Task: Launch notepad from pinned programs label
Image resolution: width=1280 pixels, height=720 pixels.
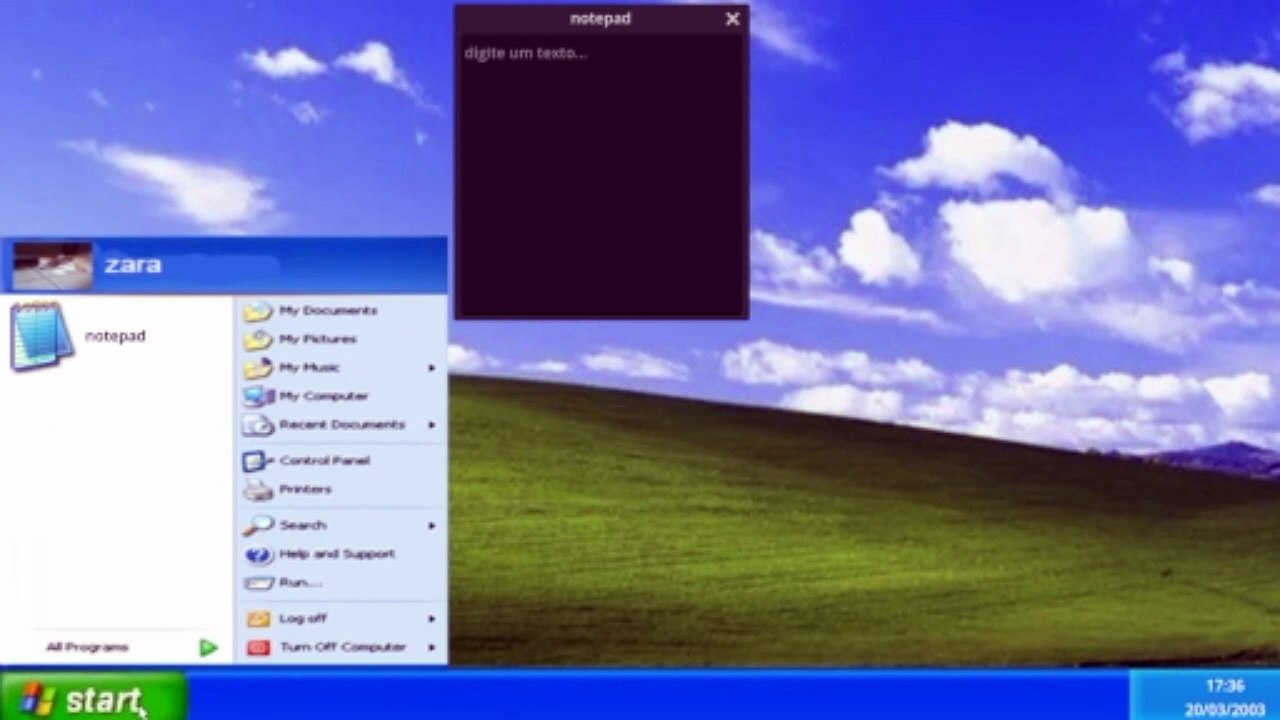Action: click(x=115, y=336)
